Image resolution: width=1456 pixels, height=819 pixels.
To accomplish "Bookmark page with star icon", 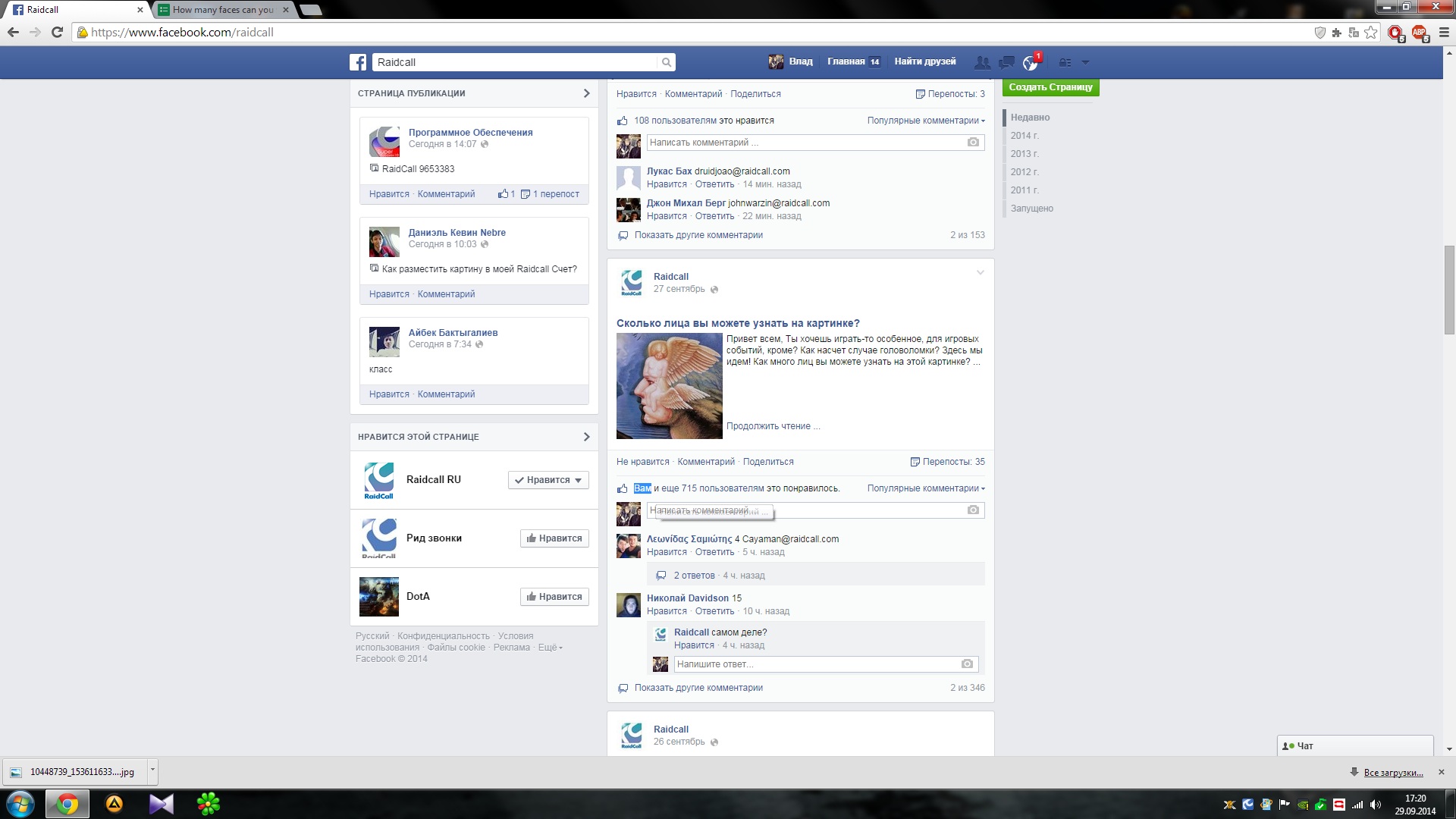I will coord(1370,32).
